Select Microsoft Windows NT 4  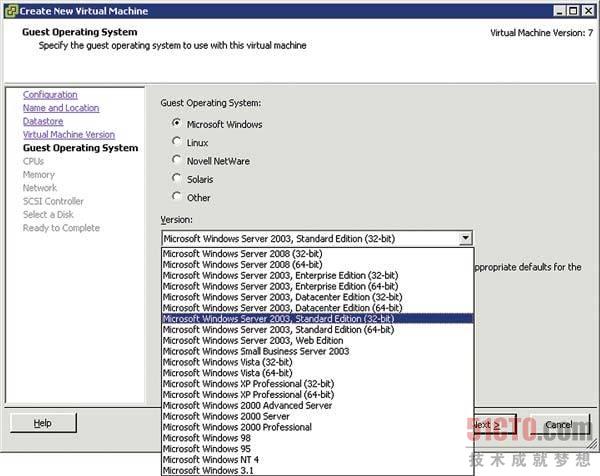tap(317, 459)
